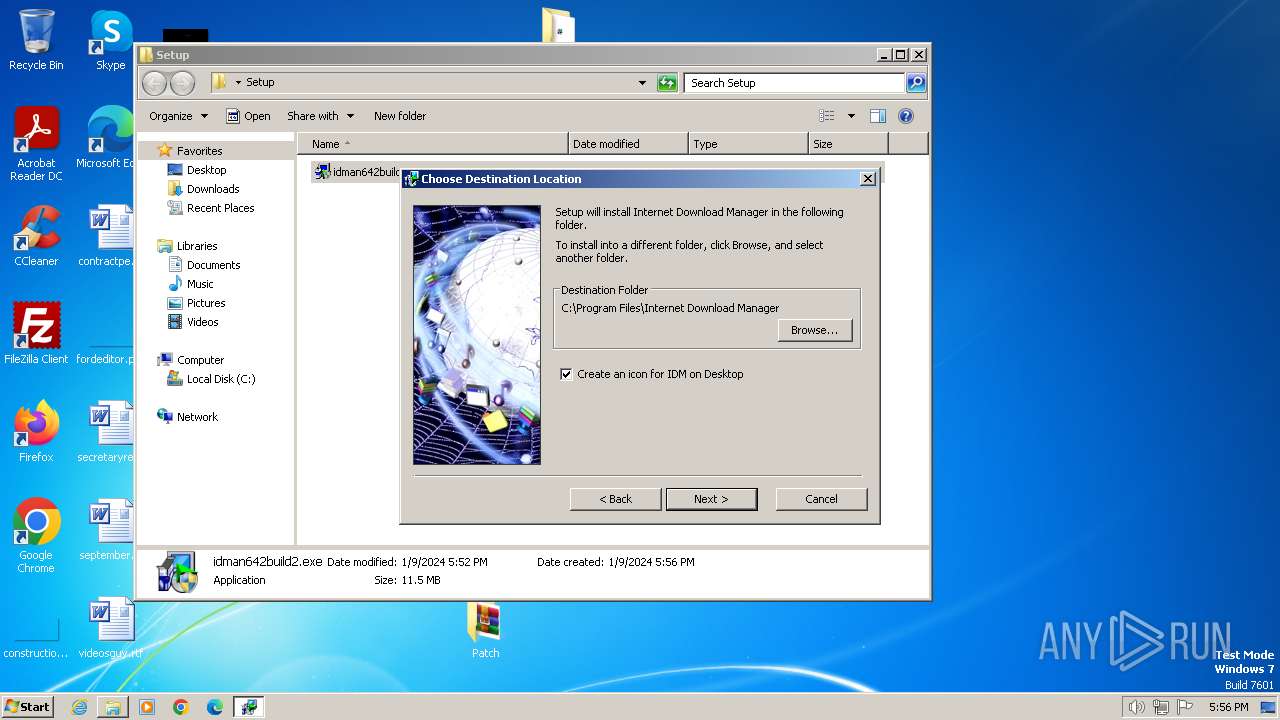Select Desktop under Favorites
This screenshot has height=720, width=1280.
point(206,170)
